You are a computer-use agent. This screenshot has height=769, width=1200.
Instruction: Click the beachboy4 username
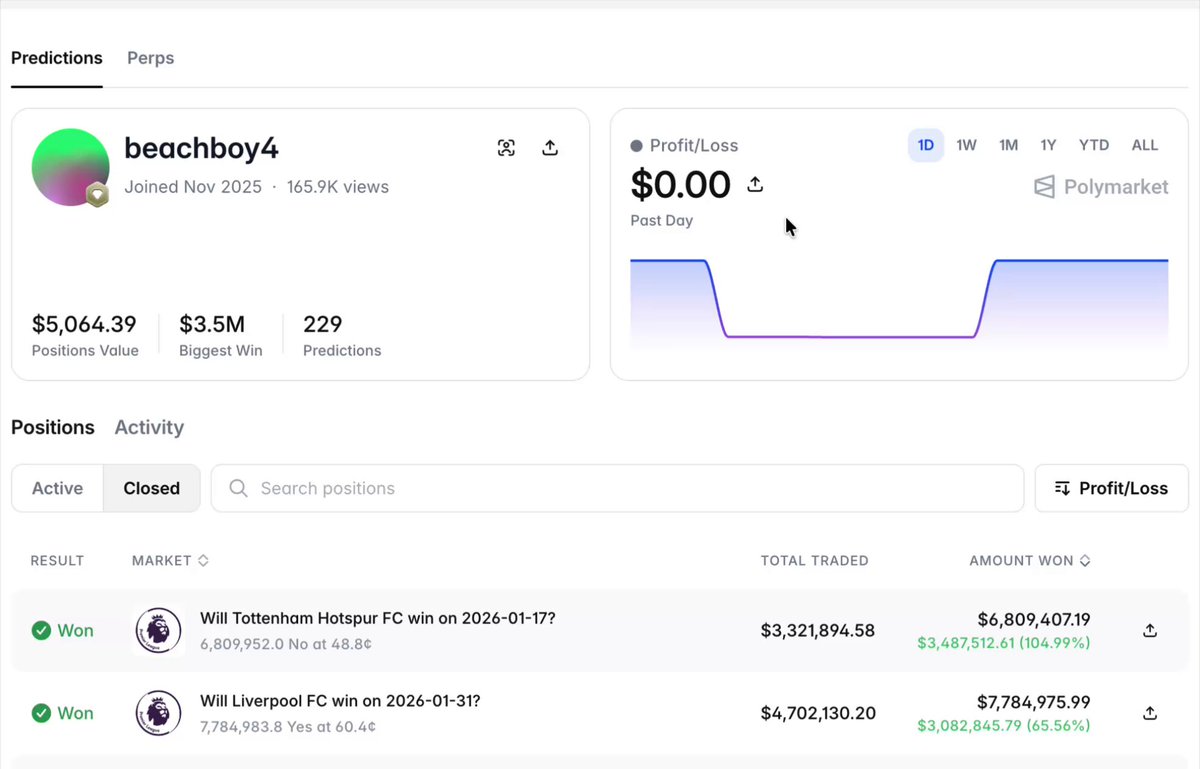click(x=201, y=148)
